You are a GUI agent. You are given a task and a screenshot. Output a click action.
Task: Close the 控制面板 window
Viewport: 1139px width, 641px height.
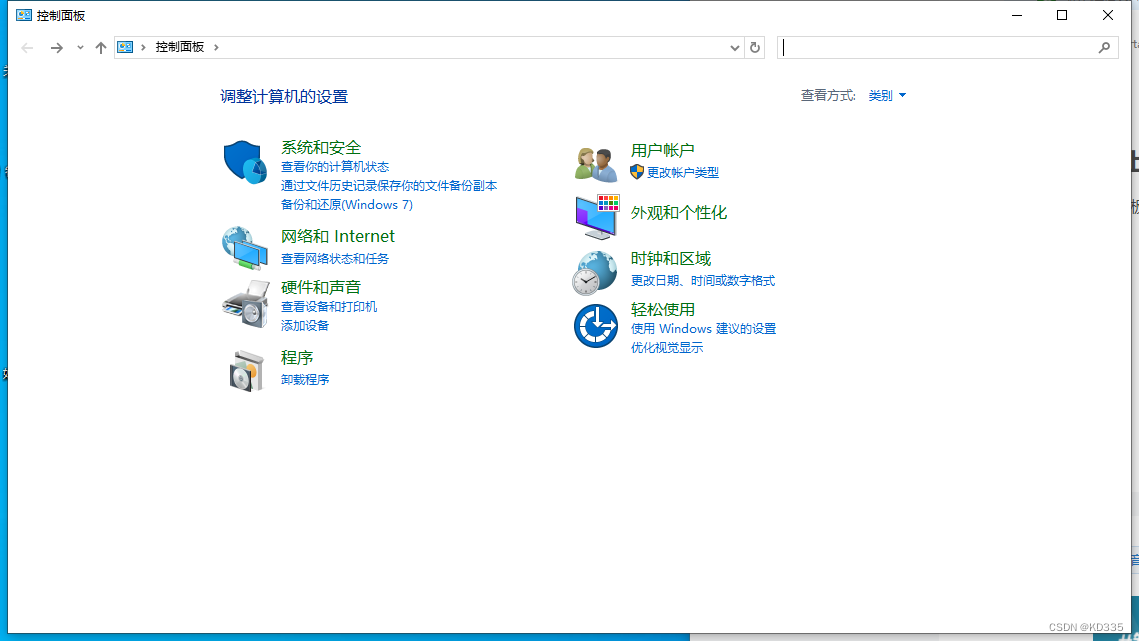(x=1108, y=15)
